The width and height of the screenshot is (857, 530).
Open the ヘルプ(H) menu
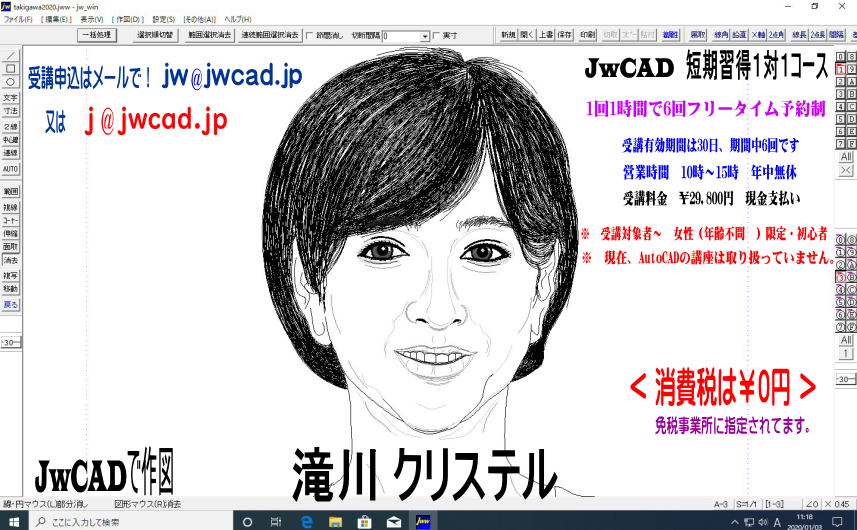point(238,19)
